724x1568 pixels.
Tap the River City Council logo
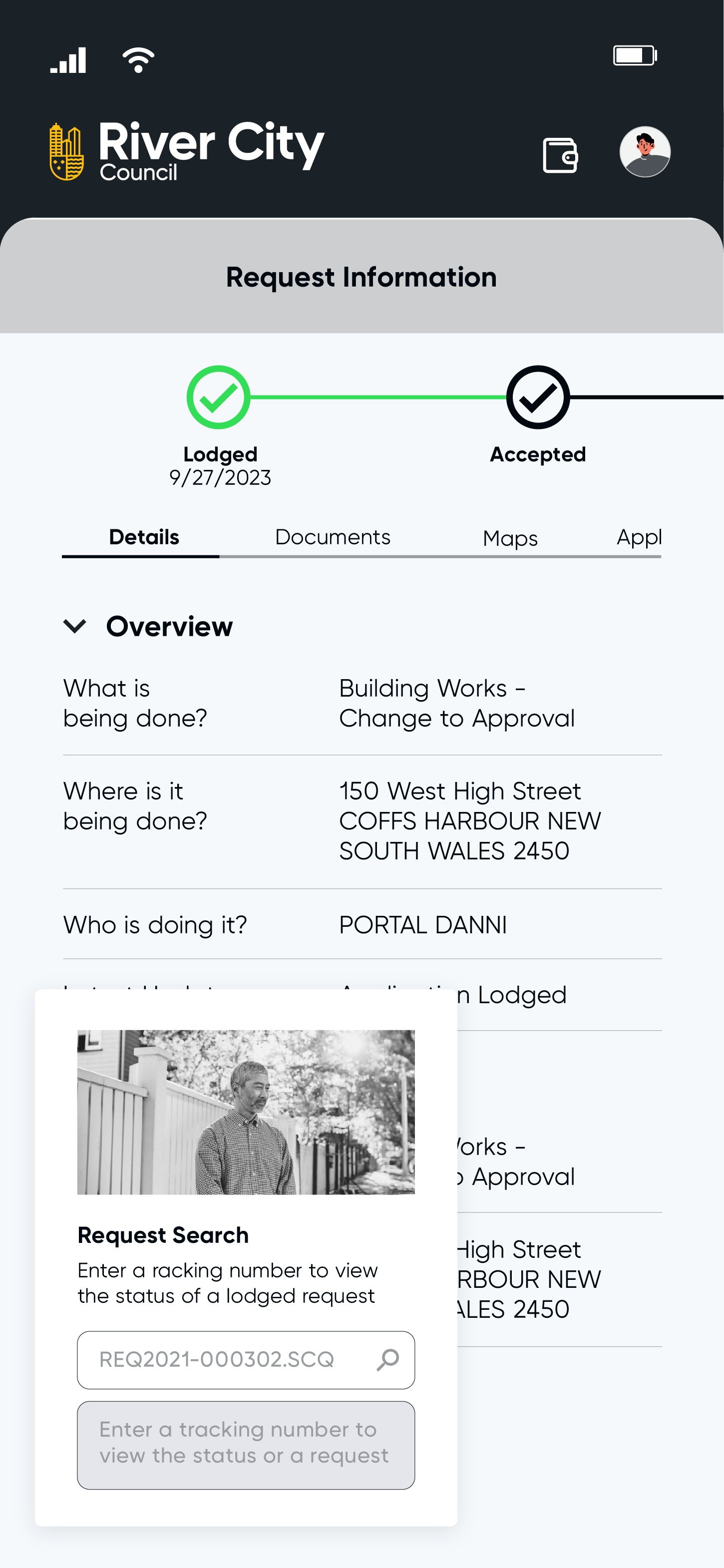(187, 151)
